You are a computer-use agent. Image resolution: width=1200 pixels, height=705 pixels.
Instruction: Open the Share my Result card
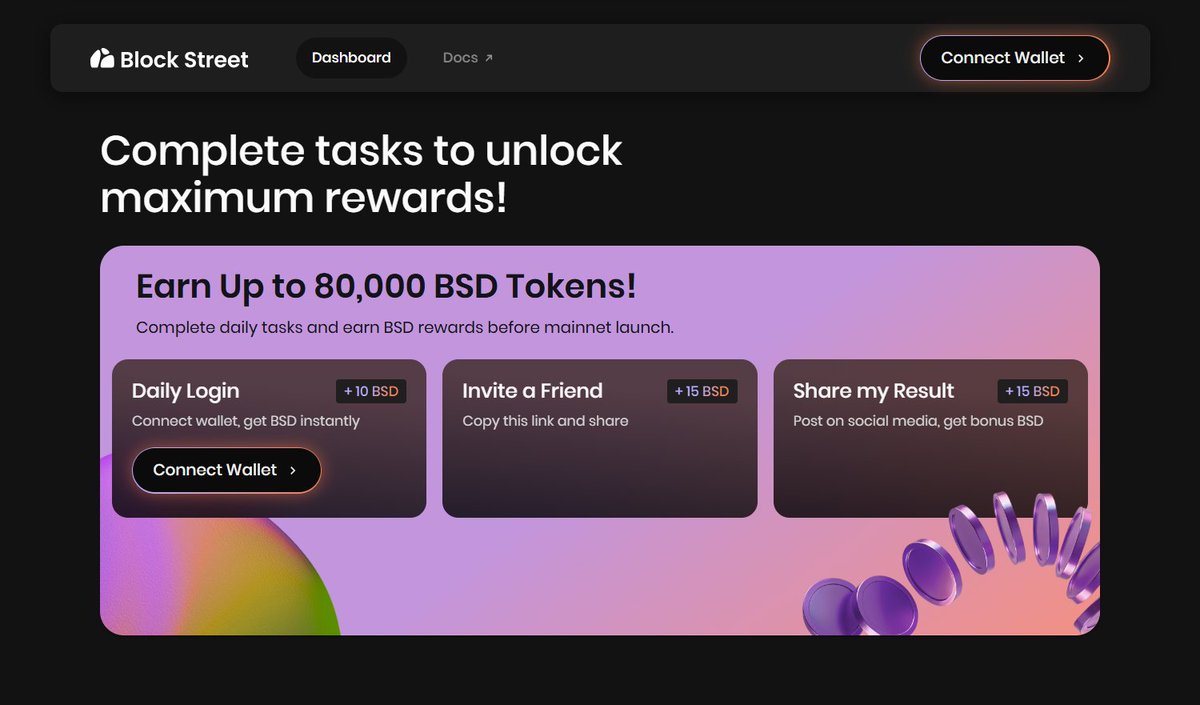tap(930, 438)
